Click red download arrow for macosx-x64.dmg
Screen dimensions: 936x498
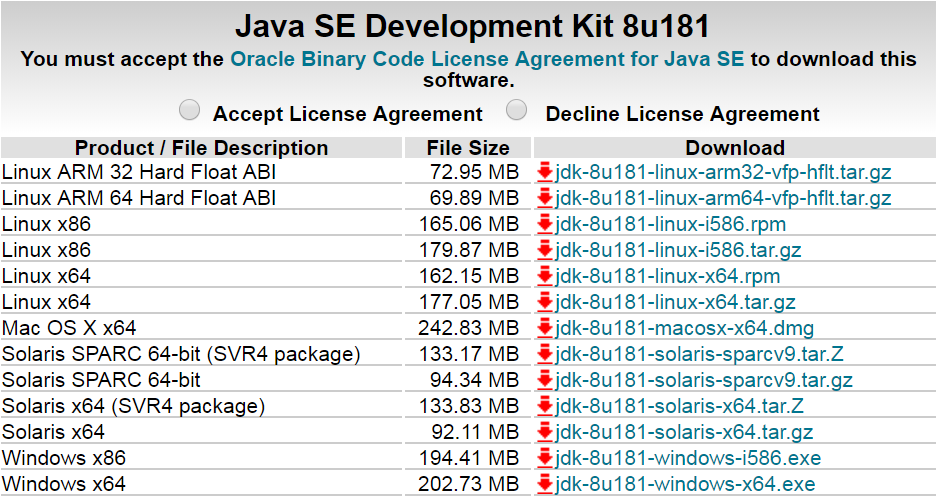point(544,328)
